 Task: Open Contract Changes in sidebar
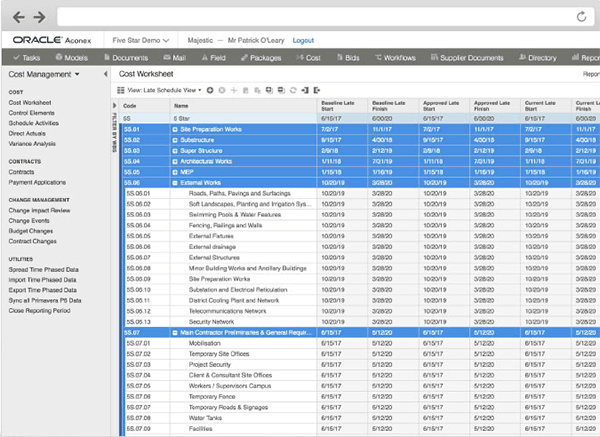33,241
